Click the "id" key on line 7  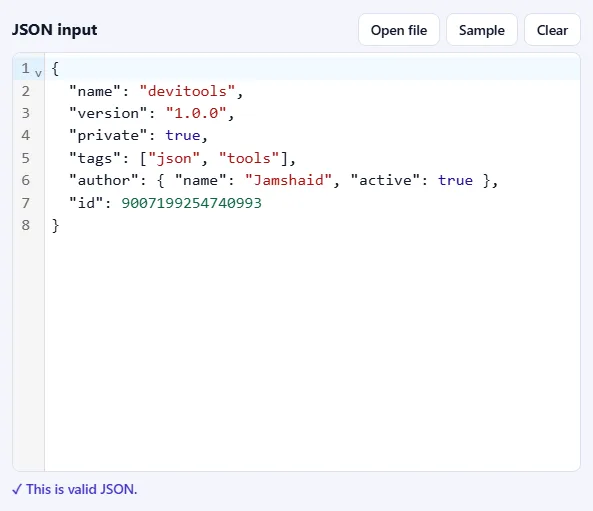pos(86,203)
